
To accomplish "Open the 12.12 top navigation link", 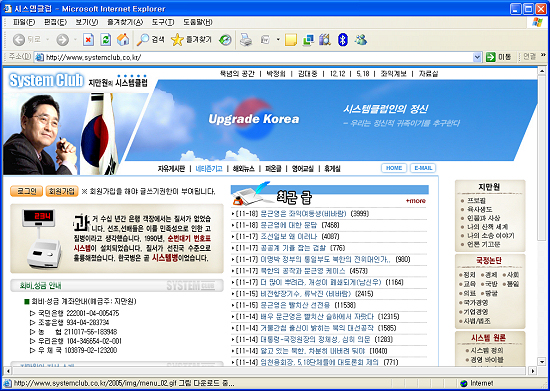I will click(337, 74).
